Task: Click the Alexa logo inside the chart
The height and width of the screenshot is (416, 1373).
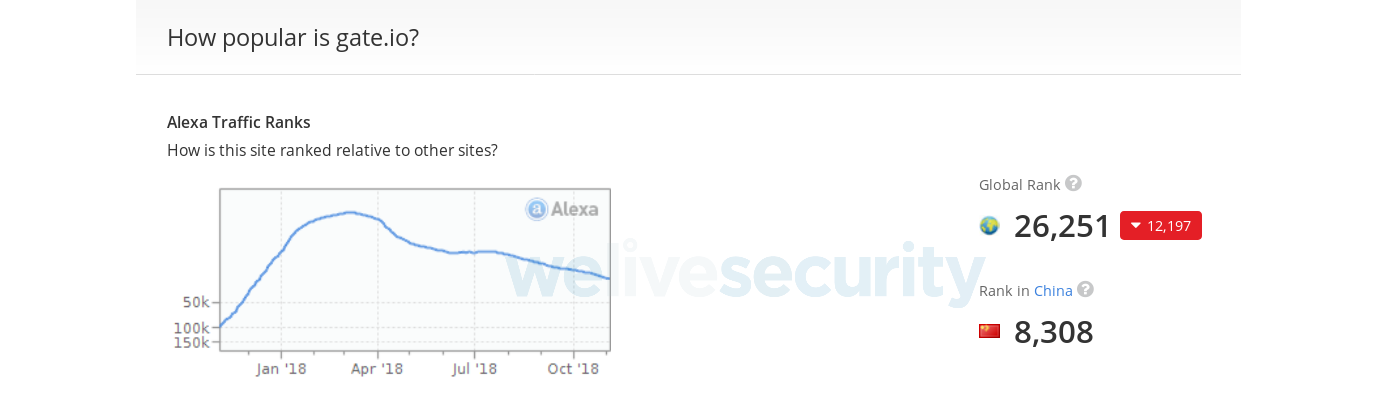Action: tap(562, 209)
